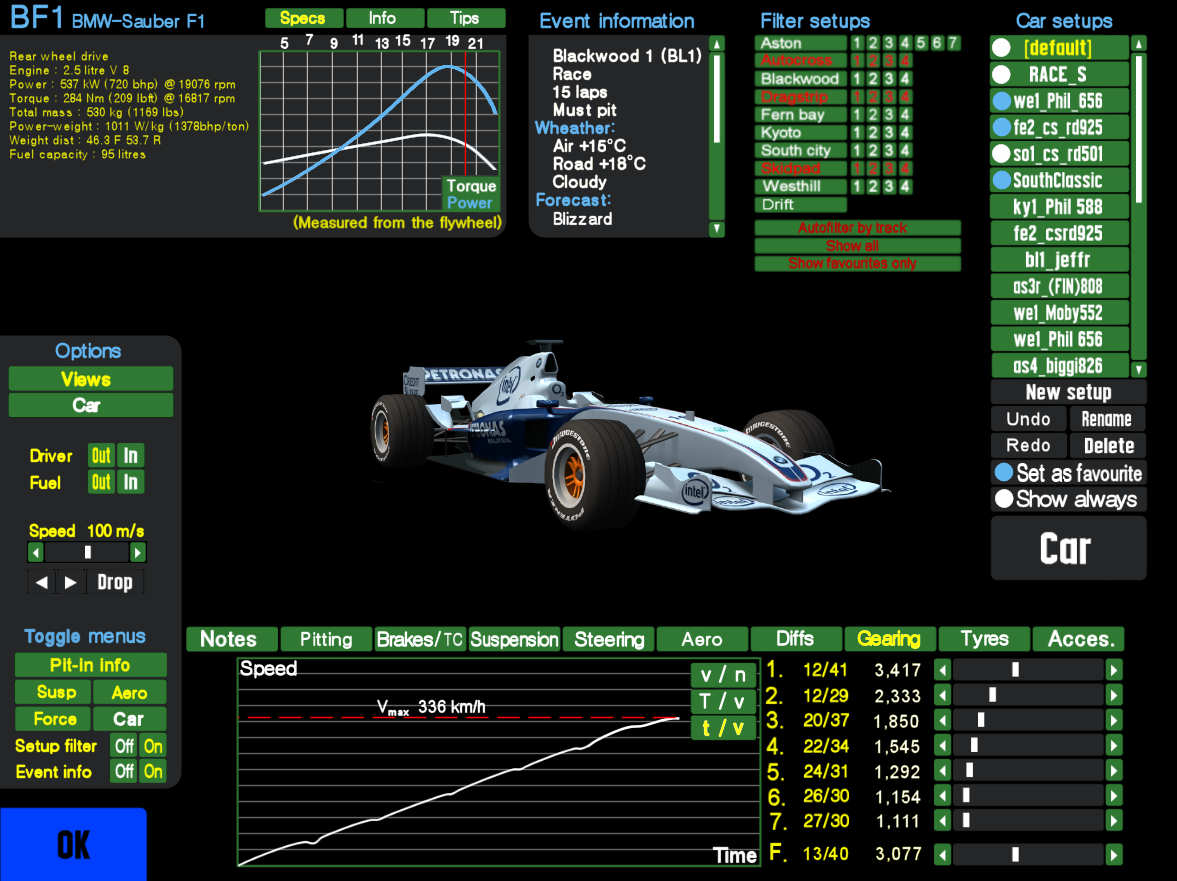The height and width of the screenshot is (881, 1177).
Task: Open the Tips tab
Action: pyautogui.click(x=465, y=18)
